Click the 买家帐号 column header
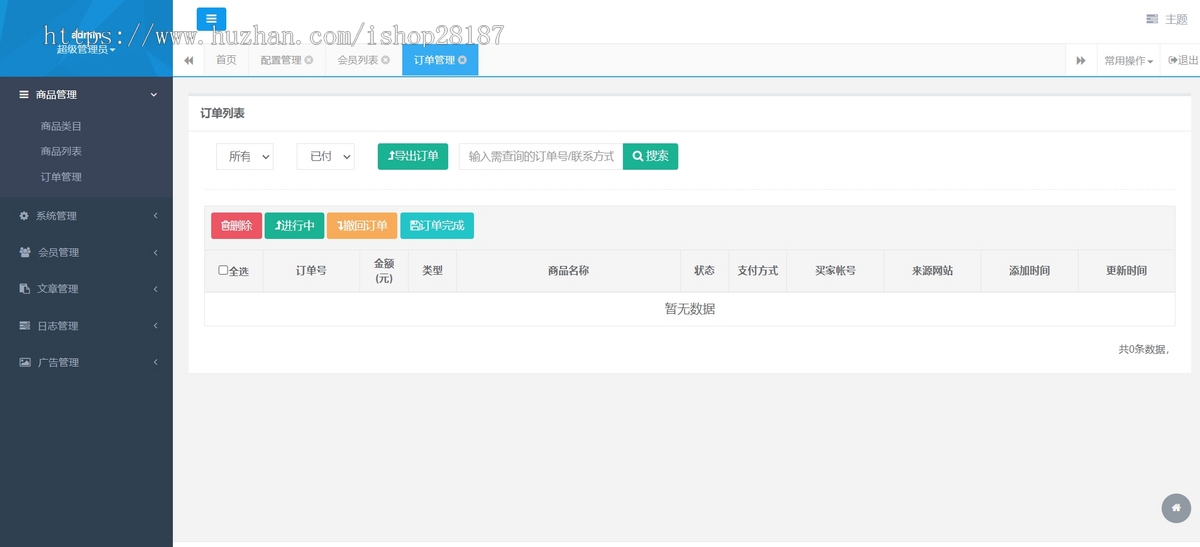 tap(835, 271)
